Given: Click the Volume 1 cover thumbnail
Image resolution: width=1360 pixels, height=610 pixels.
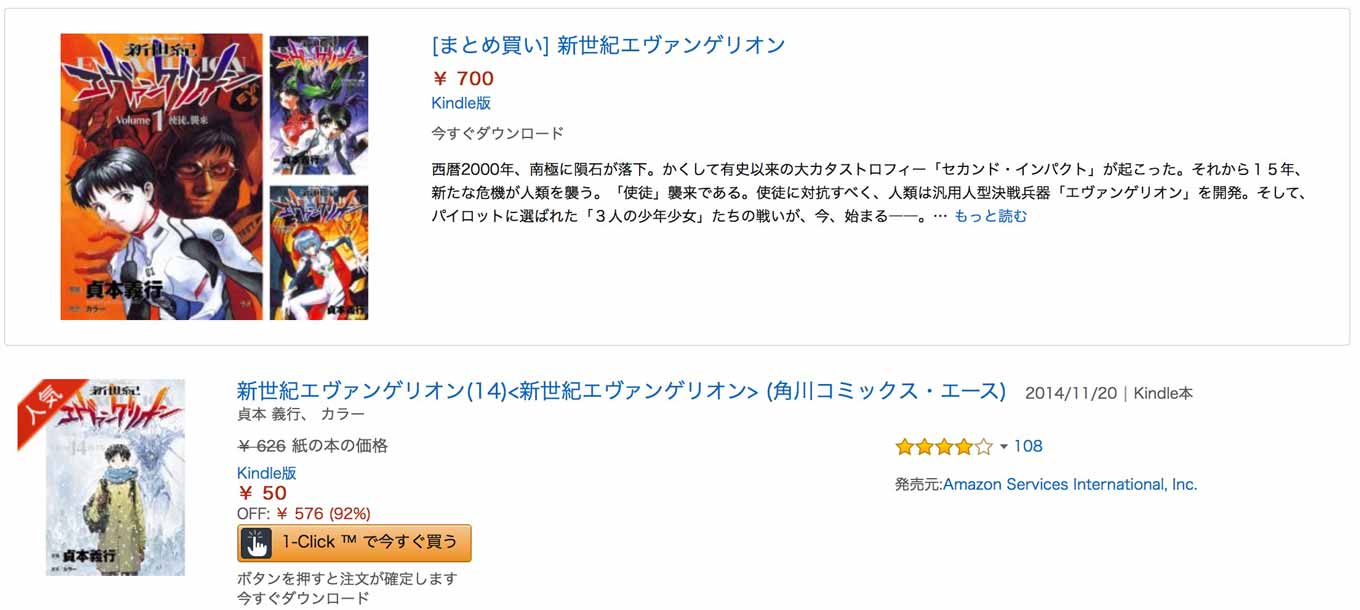Looking at the screenshot, I should [x=162, y=177].
